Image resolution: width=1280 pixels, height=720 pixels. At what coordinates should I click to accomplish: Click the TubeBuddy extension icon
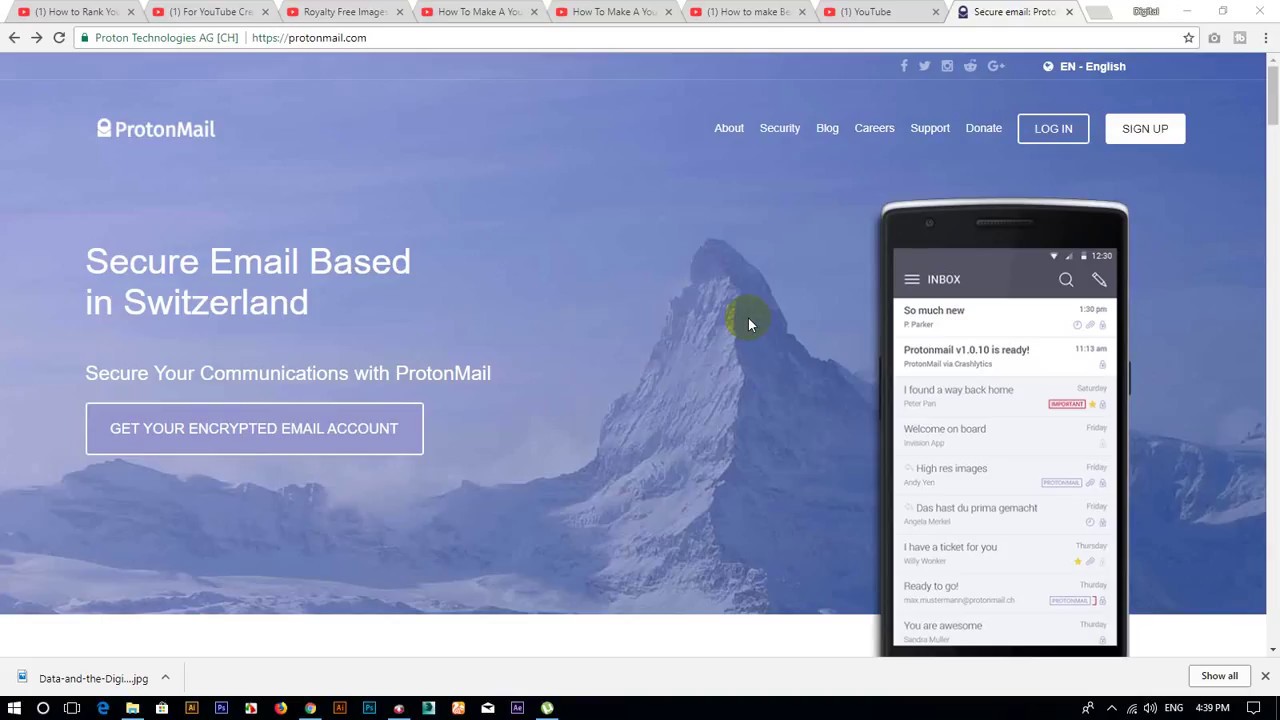coord(1240,38)
